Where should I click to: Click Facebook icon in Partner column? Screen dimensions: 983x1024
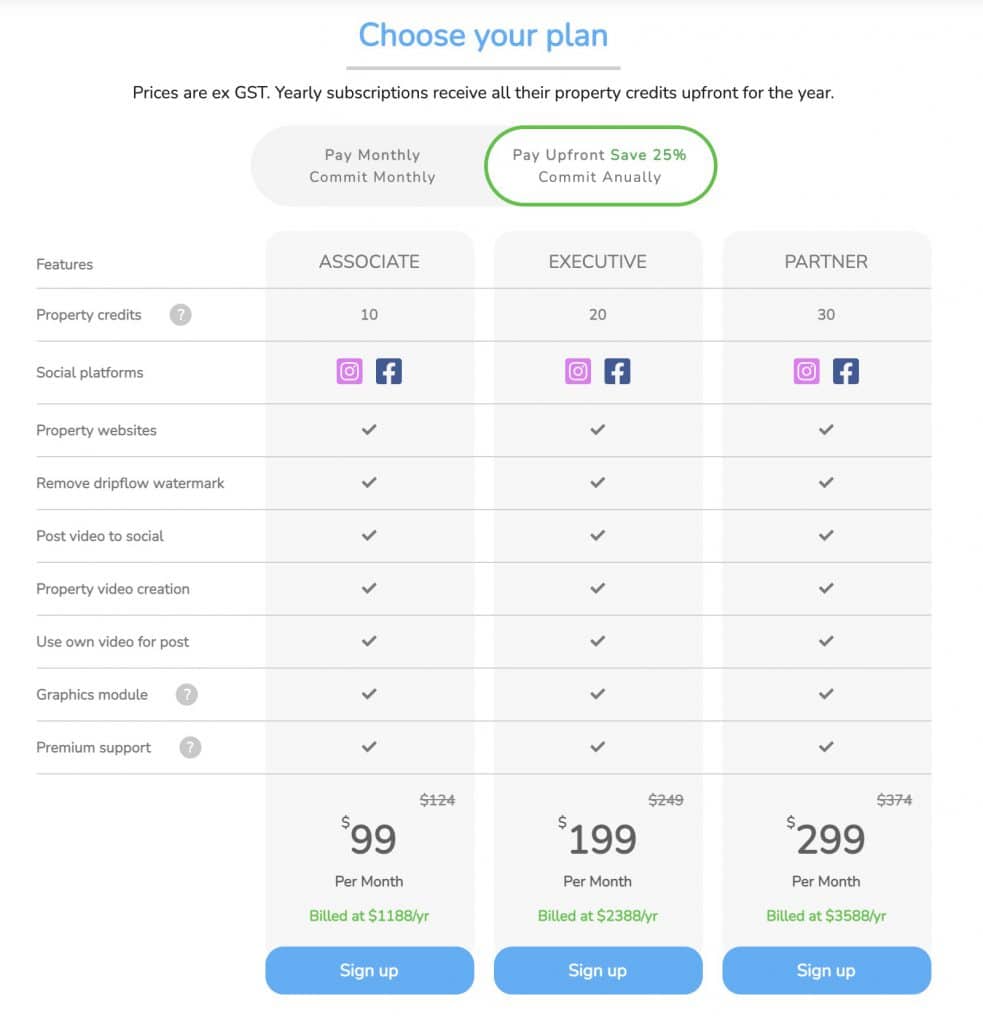pyautogui.click(x=846, y=372)
